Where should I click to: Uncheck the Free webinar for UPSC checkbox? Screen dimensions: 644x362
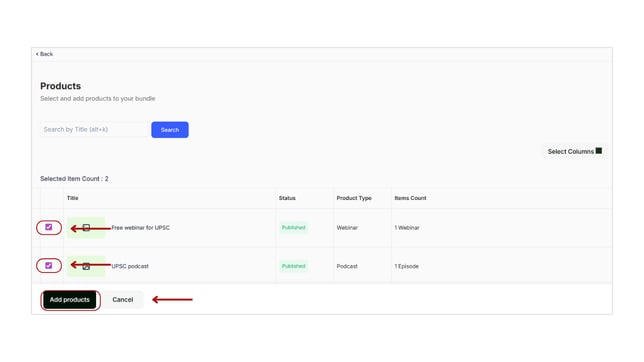[x=48, y=227]
